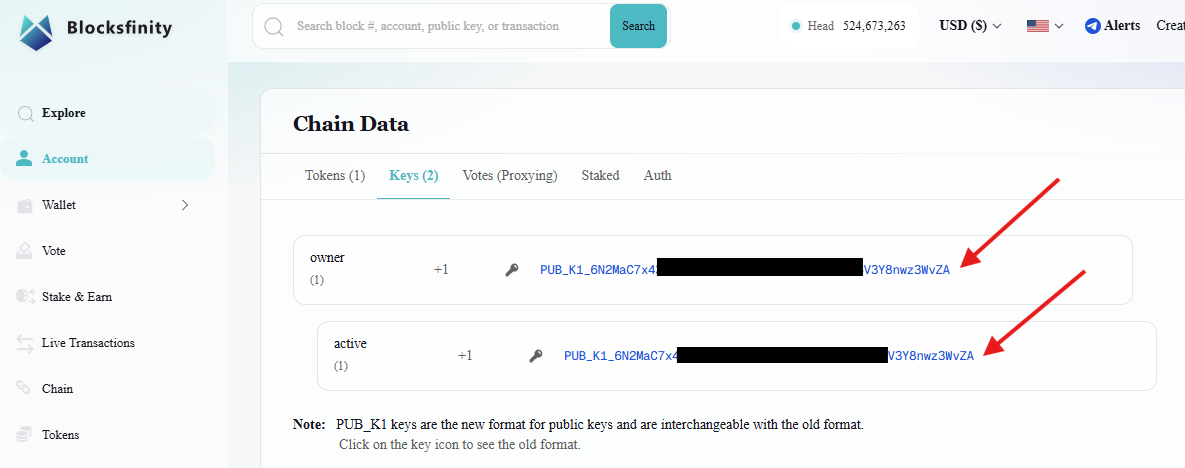Click the Blocksfinity logo icon
The width and height of the screenshot is (1185, 468).
tap(36, 31)
